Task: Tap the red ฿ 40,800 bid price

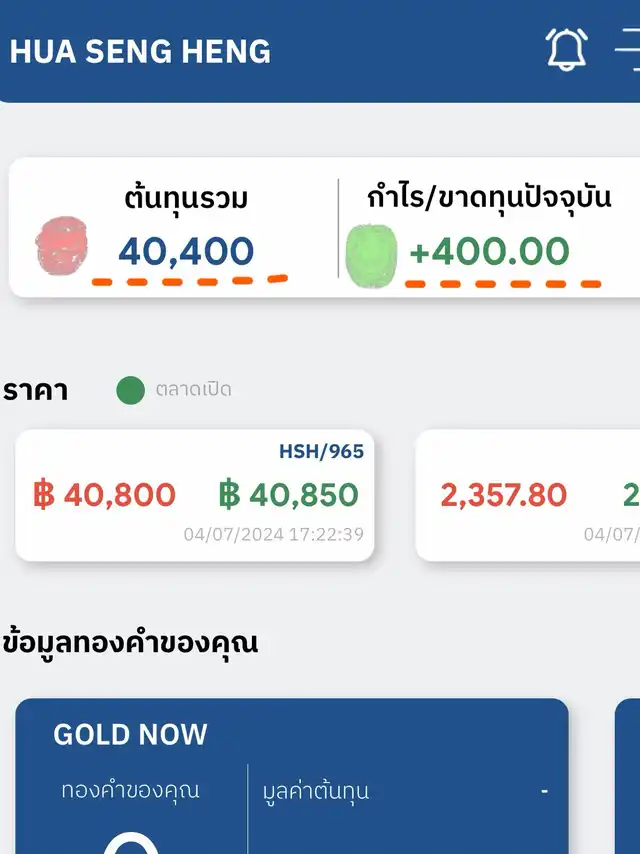Action: pyautogui.click(x=104, y=494)
